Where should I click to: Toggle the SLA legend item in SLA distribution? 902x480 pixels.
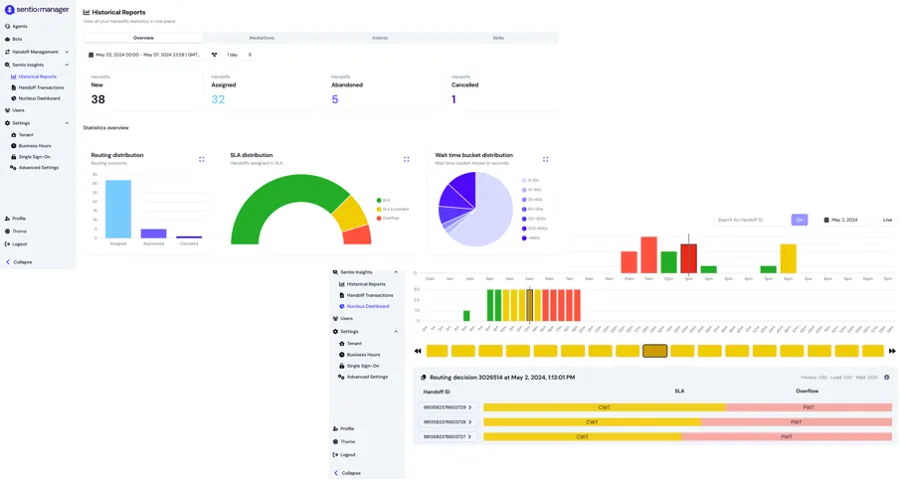click(x=383, y=200)
